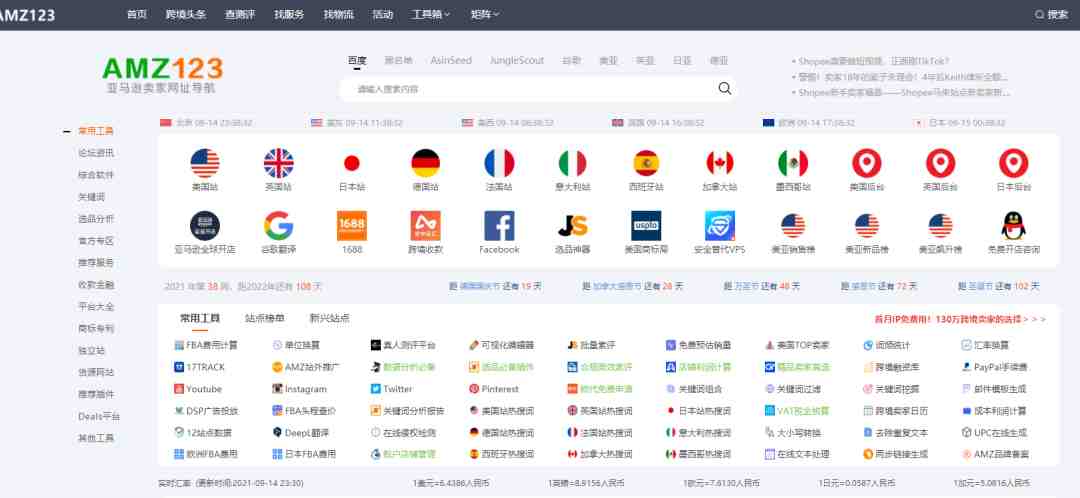Open the AMZ站外推广 link
Screen dimensions: 1080x498
point(307,367)
